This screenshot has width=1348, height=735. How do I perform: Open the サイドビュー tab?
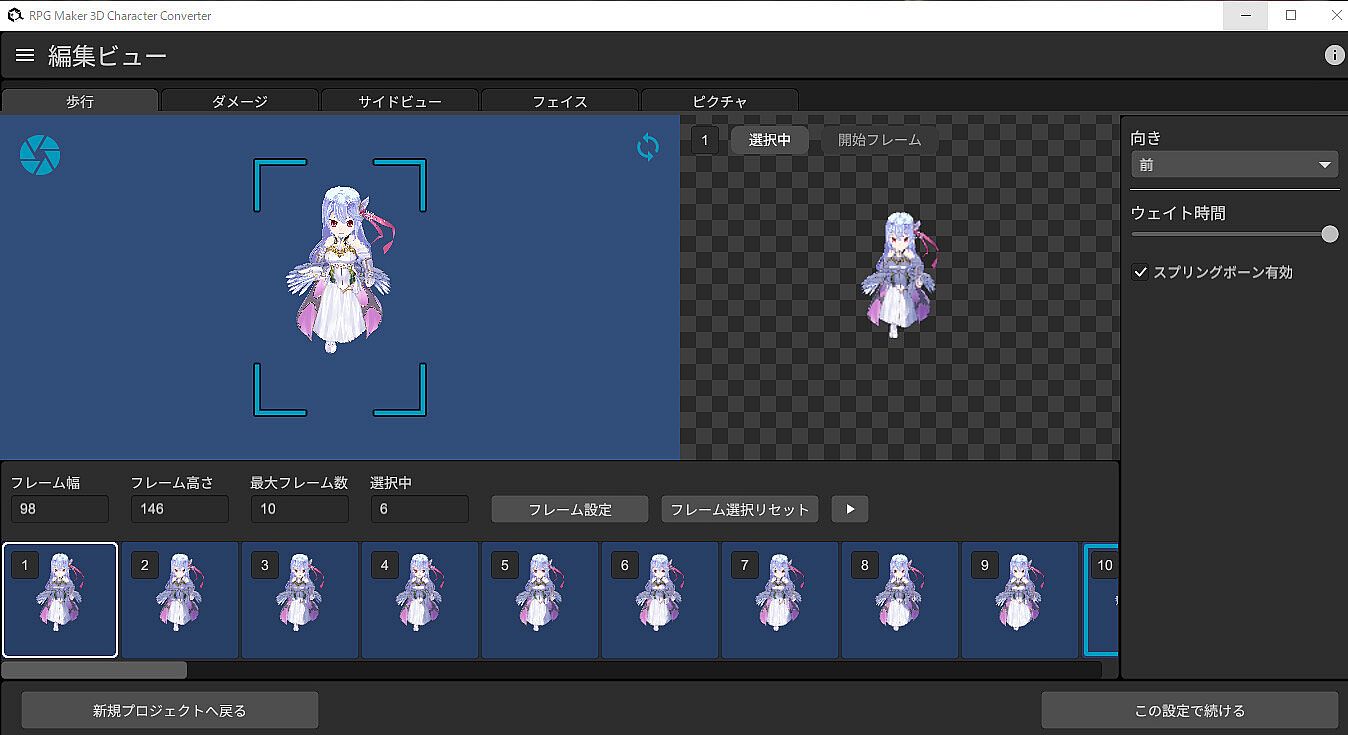(400, 101)
